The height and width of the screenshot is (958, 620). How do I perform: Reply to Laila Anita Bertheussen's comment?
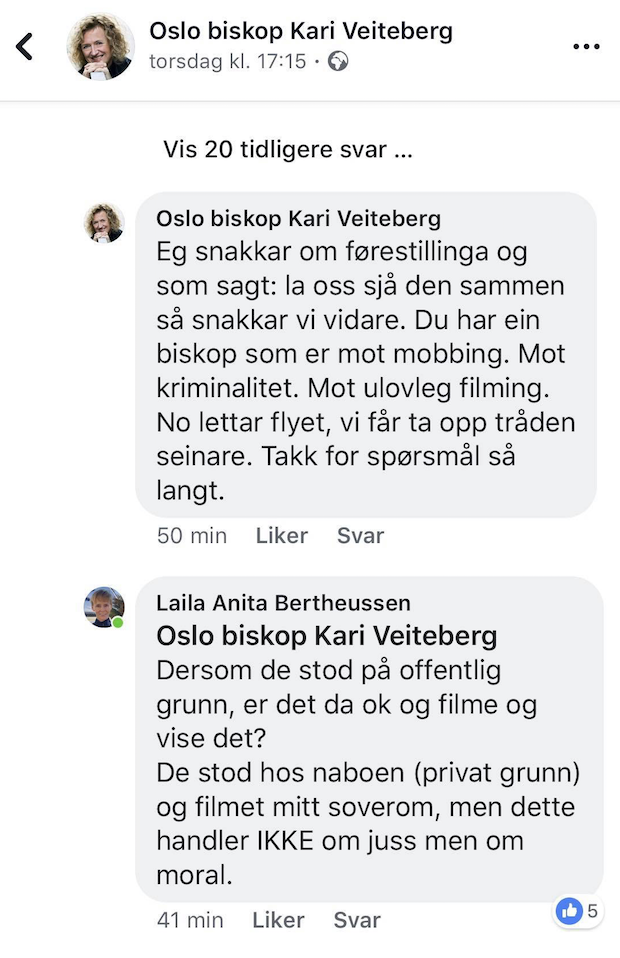[357, 920]
